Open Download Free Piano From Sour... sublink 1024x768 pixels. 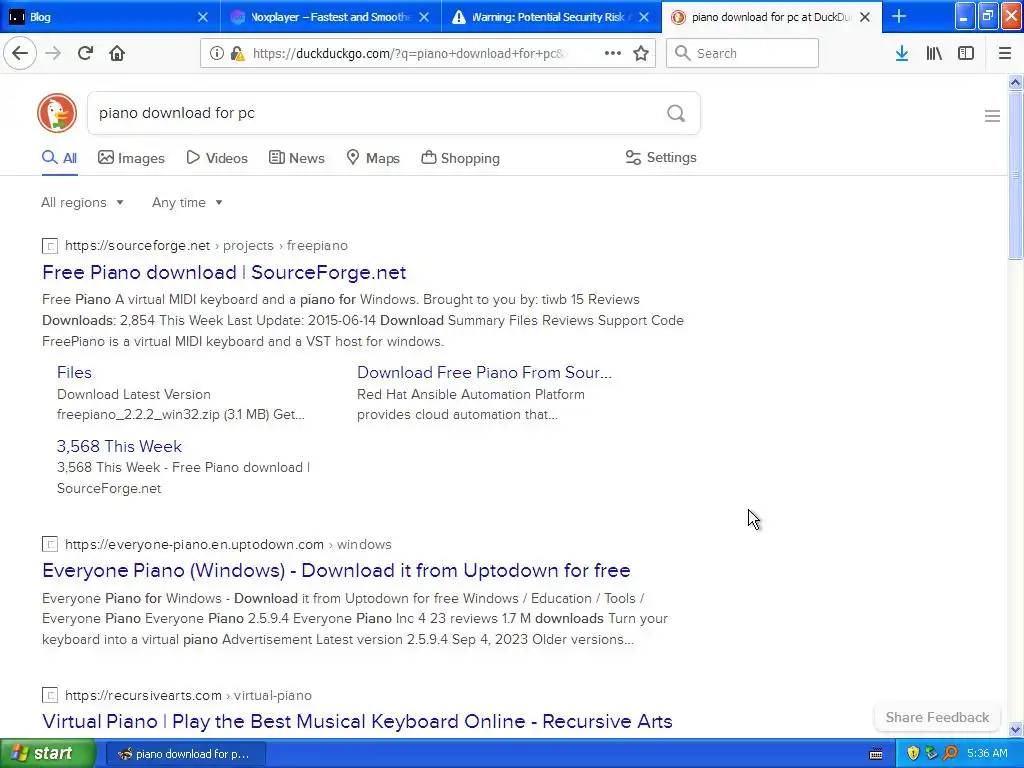pyautogui.click(x=484, y=372)
